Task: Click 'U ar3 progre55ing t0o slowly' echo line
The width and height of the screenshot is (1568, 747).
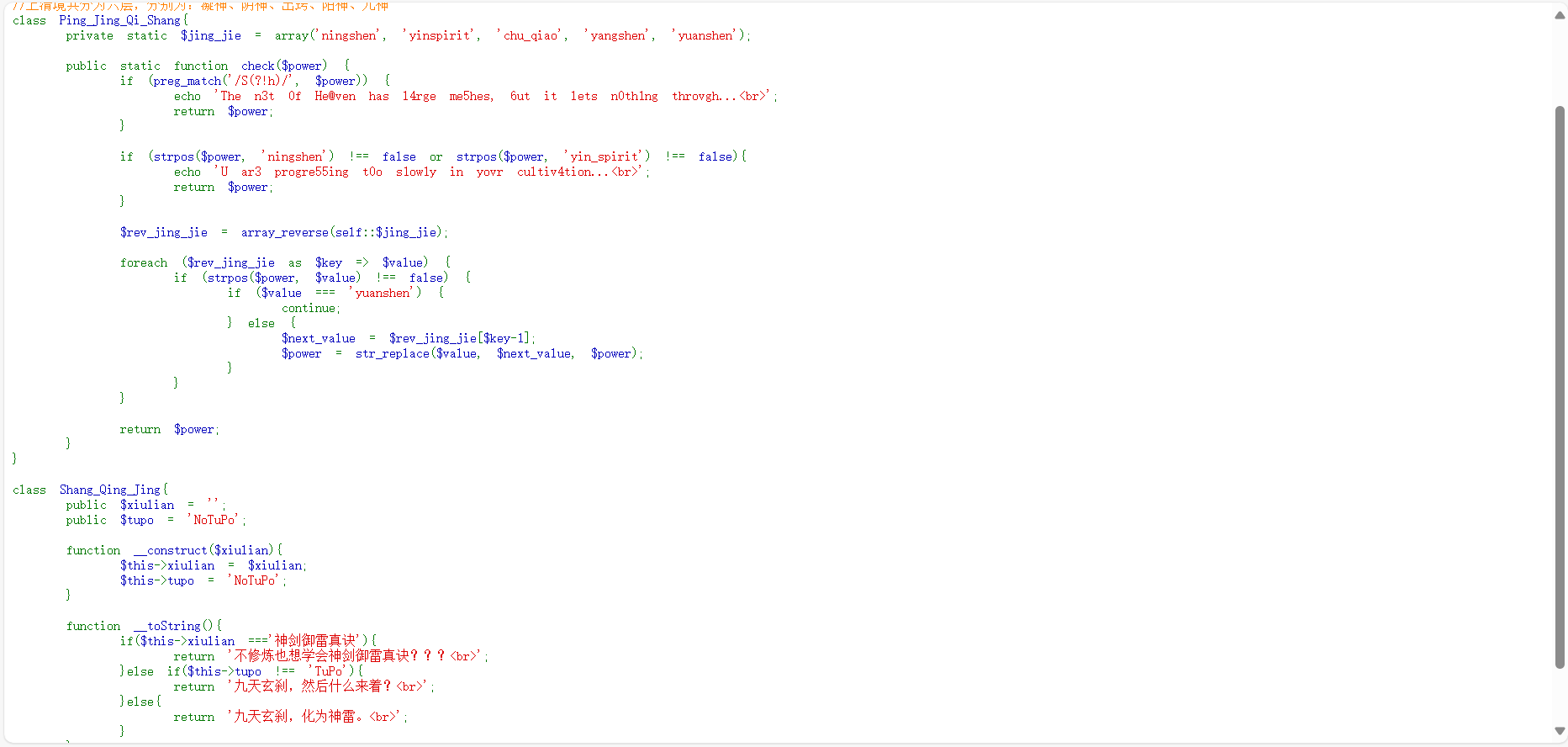Action: pyautogui.click(x=412, y=172)
